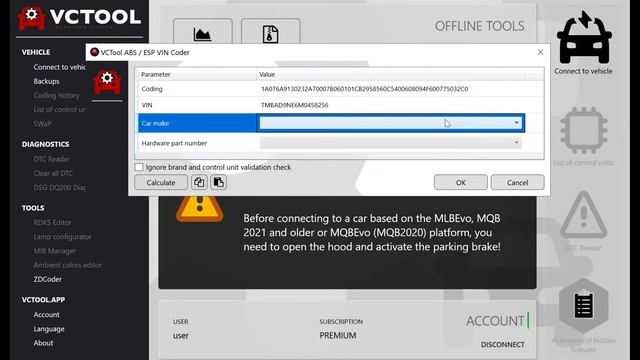Open Language in the sidebar
Image resolution: width=640 pixels, height=360 pixels.
49,329
